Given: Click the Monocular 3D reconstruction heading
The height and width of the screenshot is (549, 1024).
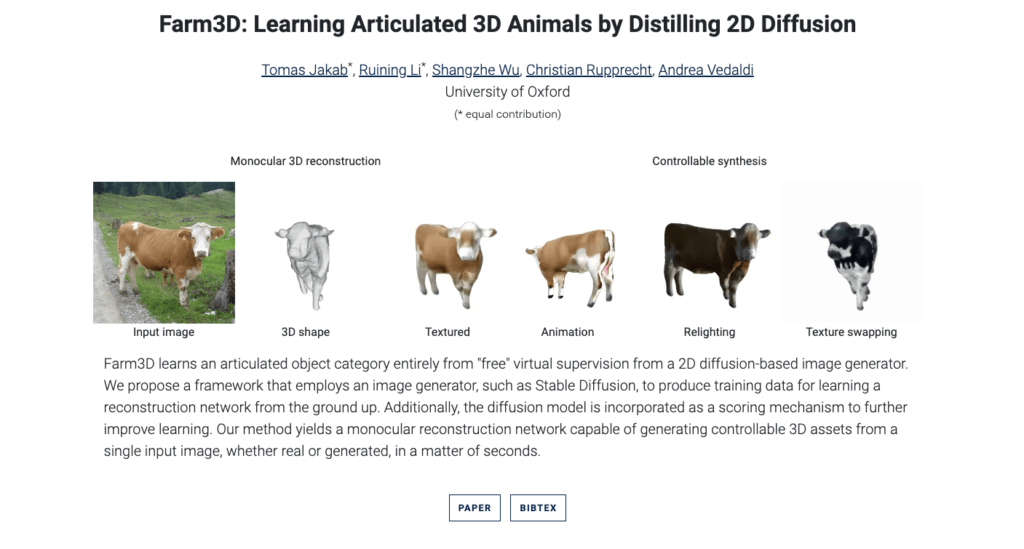Looking at the screenshot, I should (305, 161).
